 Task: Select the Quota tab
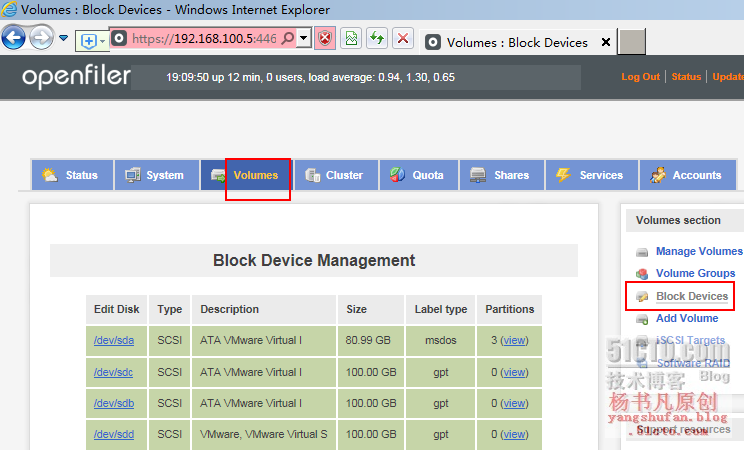click(417, 175)
